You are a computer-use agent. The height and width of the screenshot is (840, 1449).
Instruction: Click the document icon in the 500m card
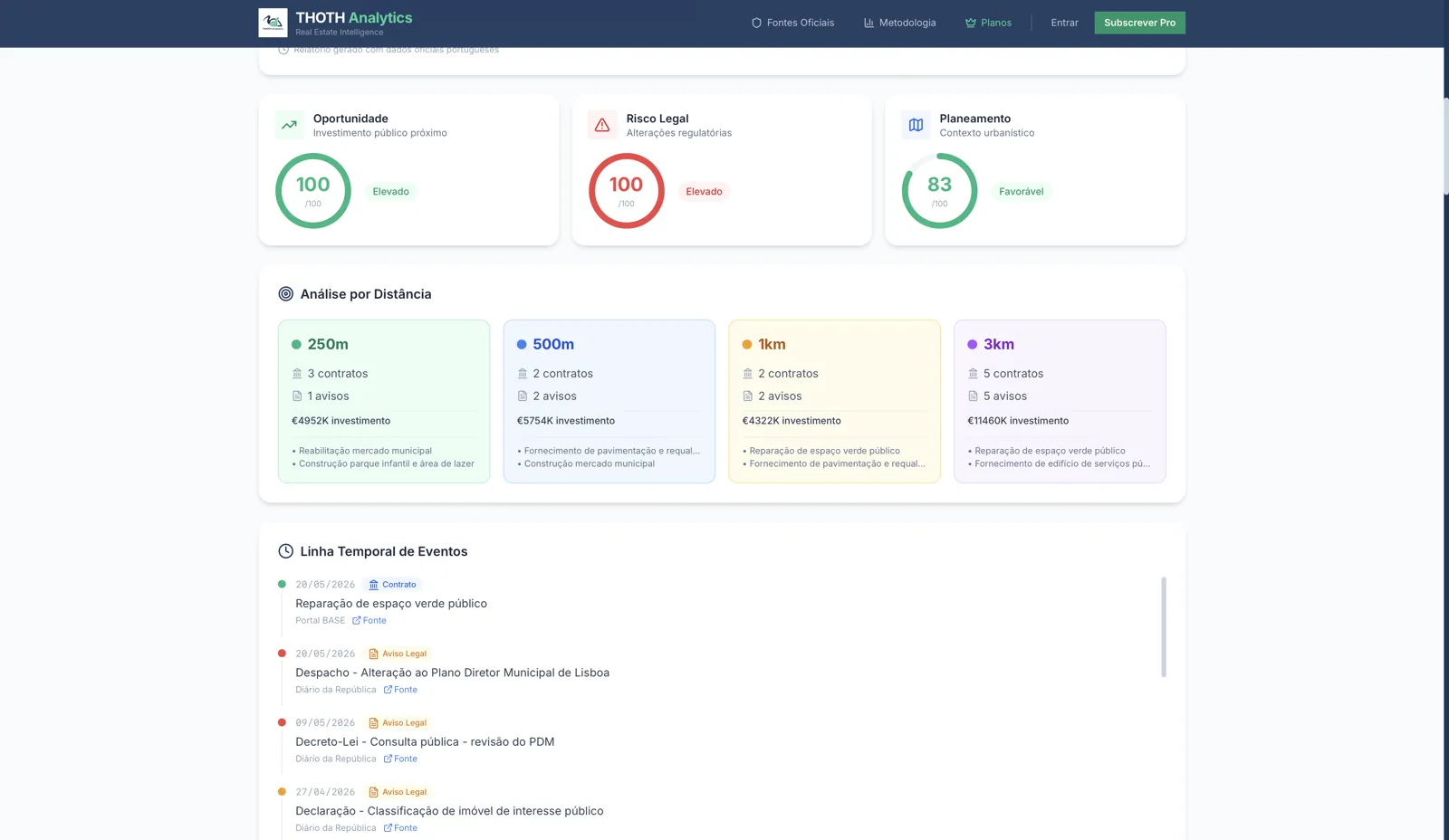click(523, 396)
